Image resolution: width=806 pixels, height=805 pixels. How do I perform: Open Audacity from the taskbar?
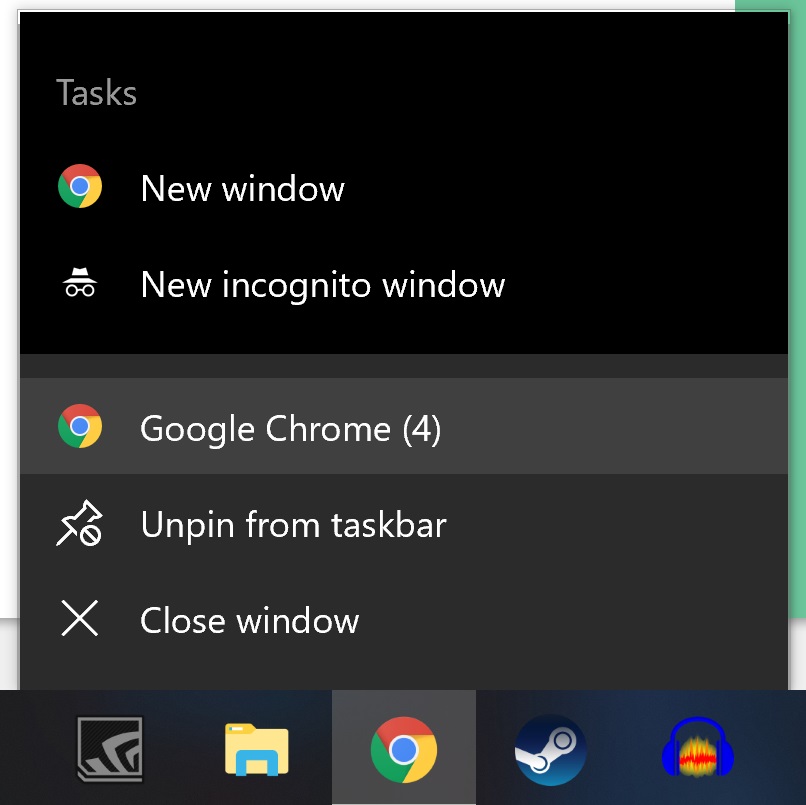click(x=698, y=748)
